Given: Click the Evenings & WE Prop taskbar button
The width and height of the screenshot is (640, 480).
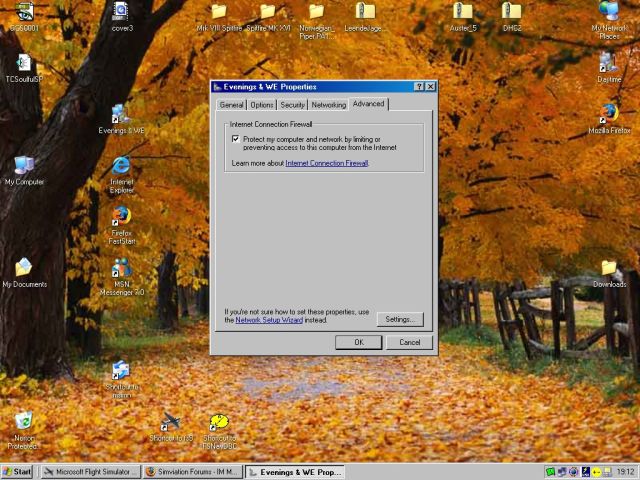Looking at the screenshot, I should click(x=295, y=472).
